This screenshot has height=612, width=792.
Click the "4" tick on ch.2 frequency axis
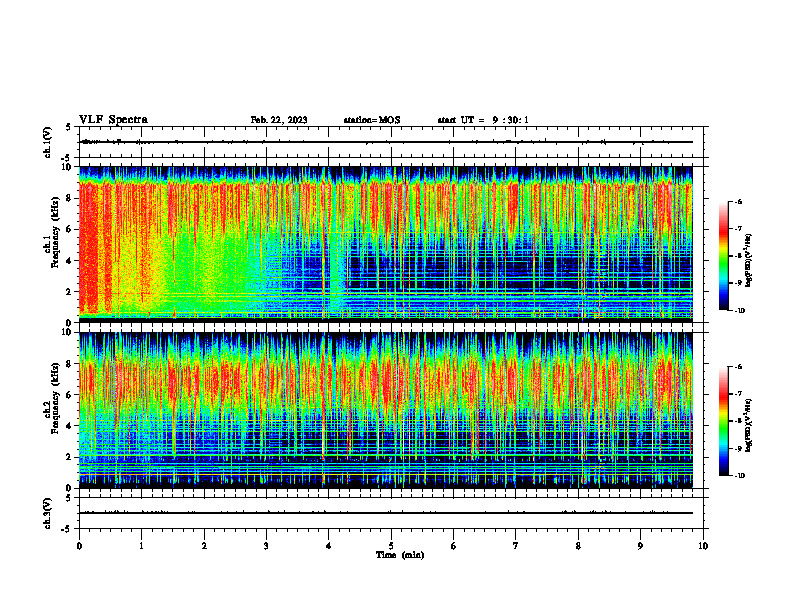tap(70, 426)
